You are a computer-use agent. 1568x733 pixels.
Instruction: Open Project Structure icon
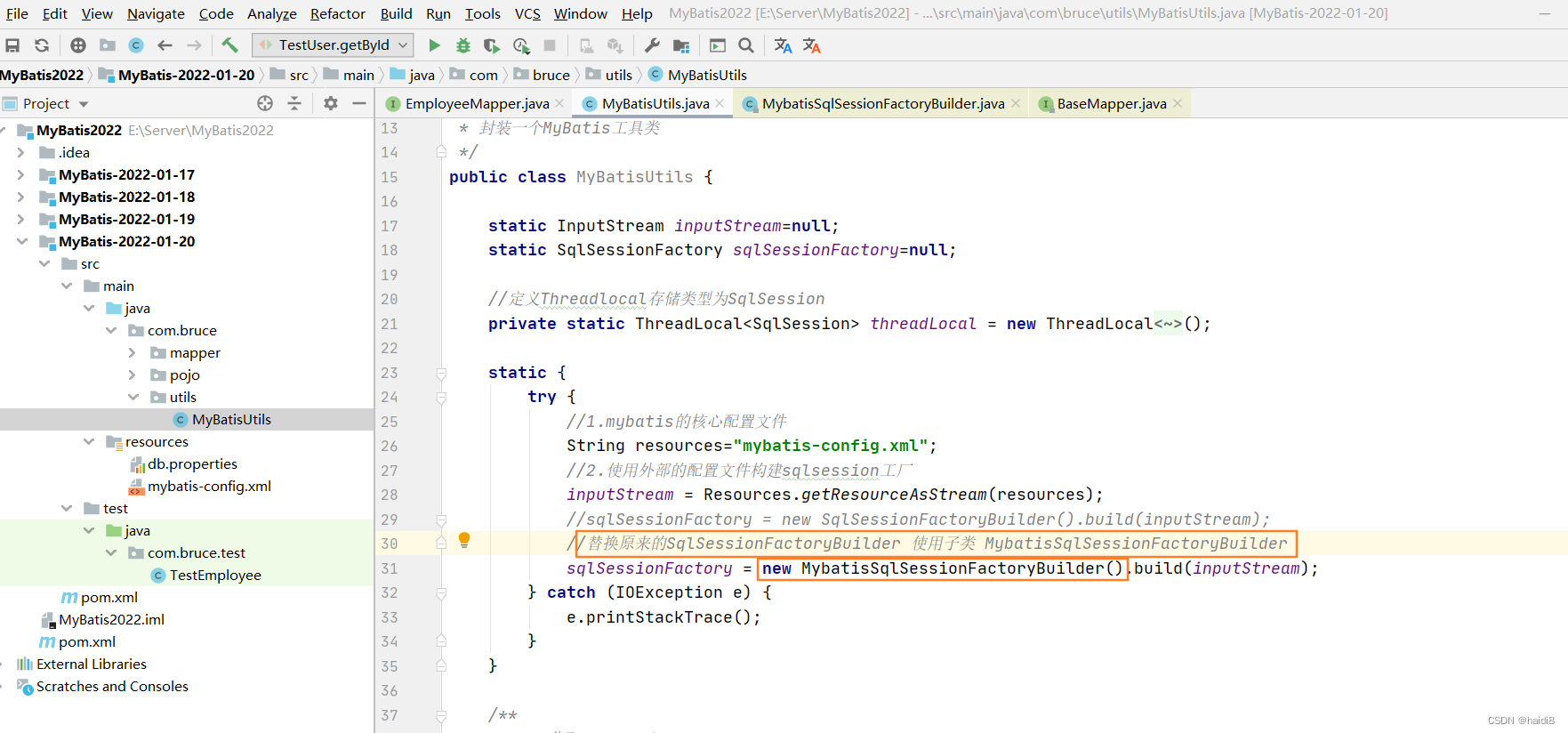(681, 45)
